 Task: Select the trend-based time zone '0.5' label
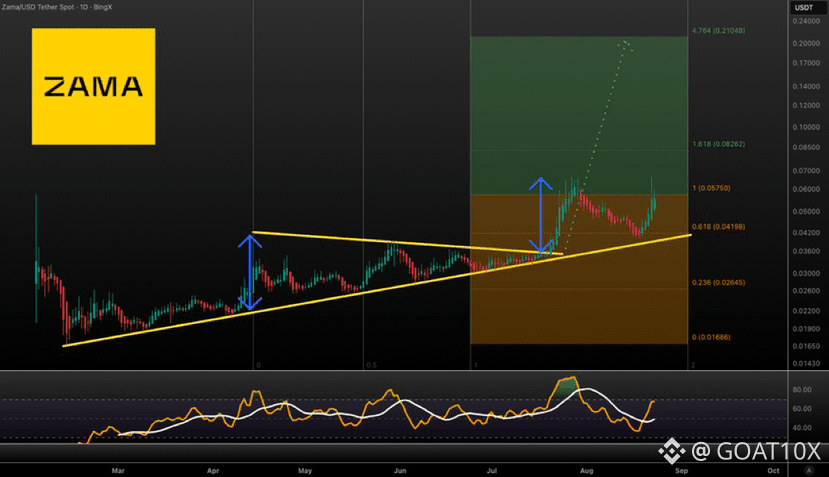(372, 365)
